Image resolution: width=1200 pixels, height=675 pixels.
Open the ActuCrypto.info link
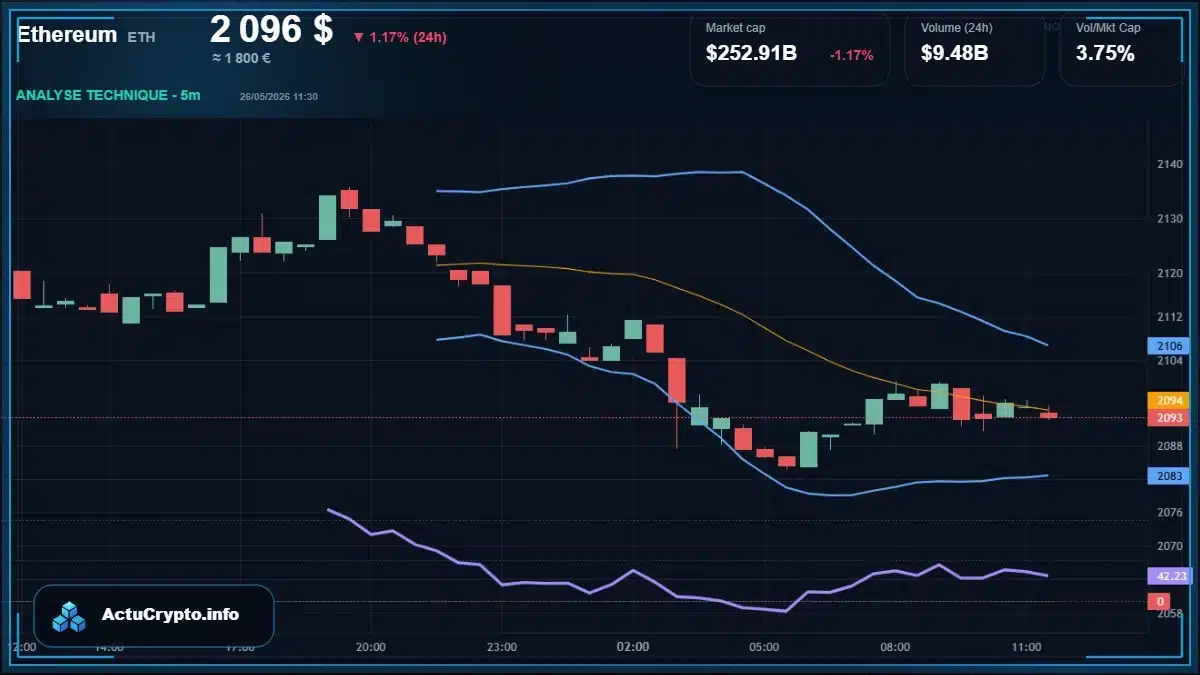[x=170, y=615]
